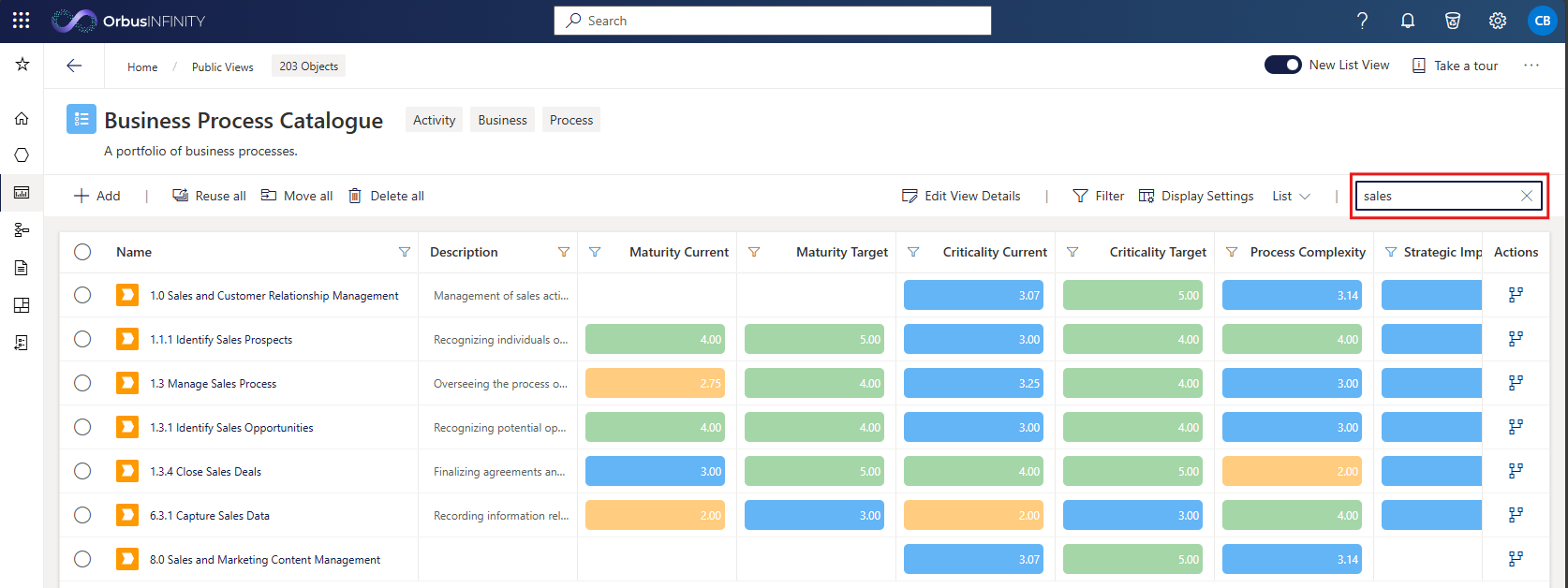Image resolution: width=1568 pixels, height=588 pixels.
Task: Open favorites star in left sidebar
Action: (22, 64)
